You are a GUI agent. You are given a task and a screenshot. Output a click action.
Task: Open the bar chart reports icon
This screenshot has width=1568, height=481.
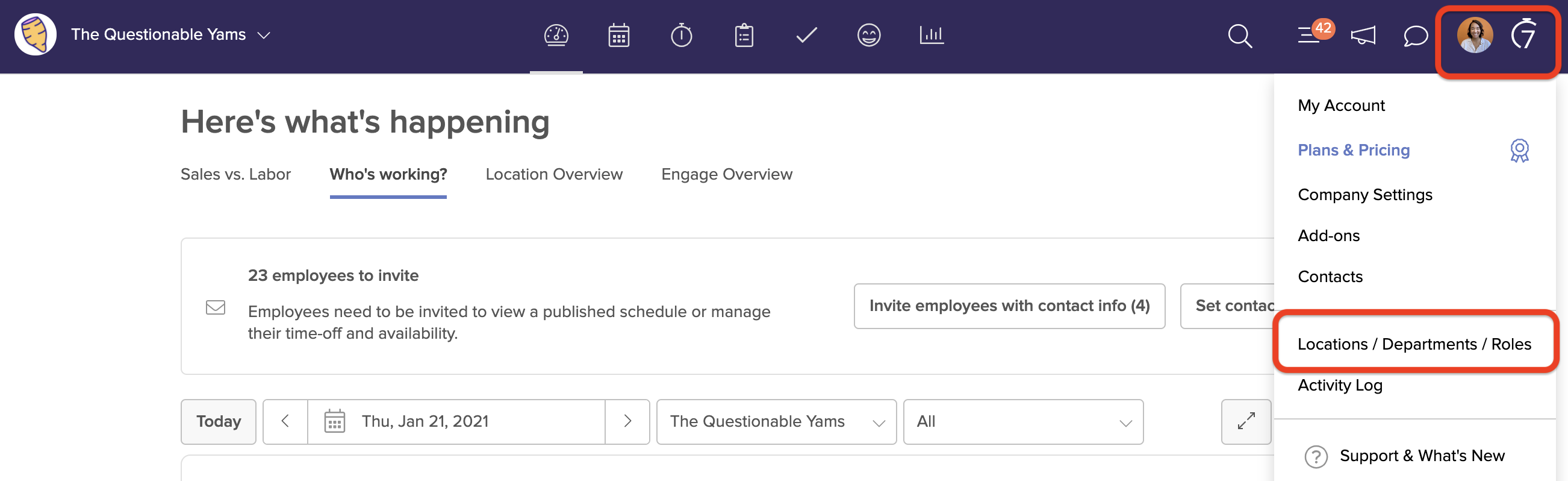pyautogui.click(x=932, y=36)
